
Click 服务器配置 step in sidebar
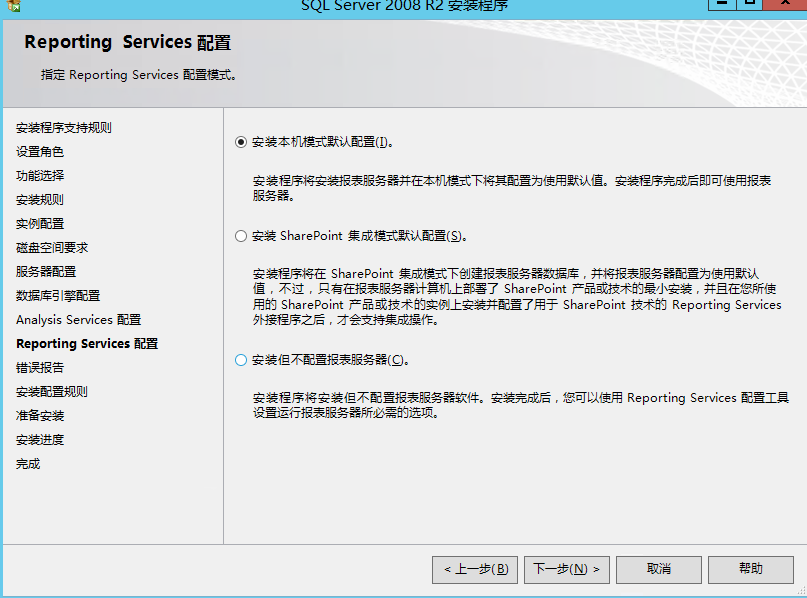[46, 272]
